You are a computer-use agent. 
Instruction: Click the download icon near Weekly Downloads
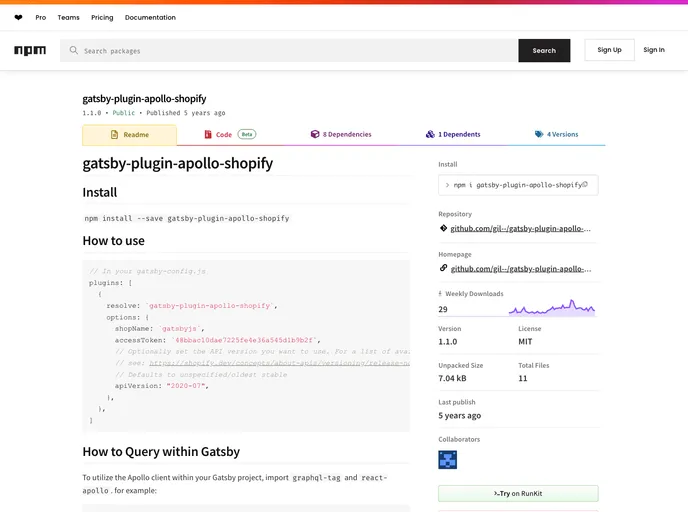pyautogui.click(x=440, y=294)
